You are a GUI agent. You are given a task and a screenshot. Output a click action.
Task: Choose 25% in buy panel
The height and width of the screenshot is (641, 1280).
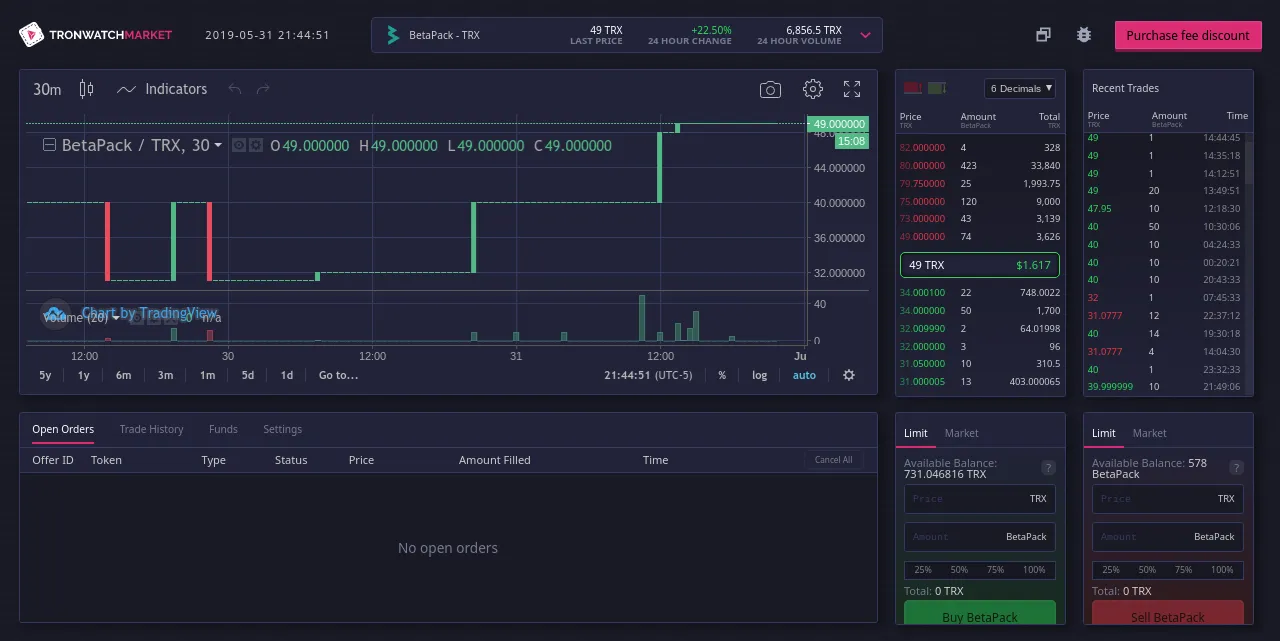923,570
